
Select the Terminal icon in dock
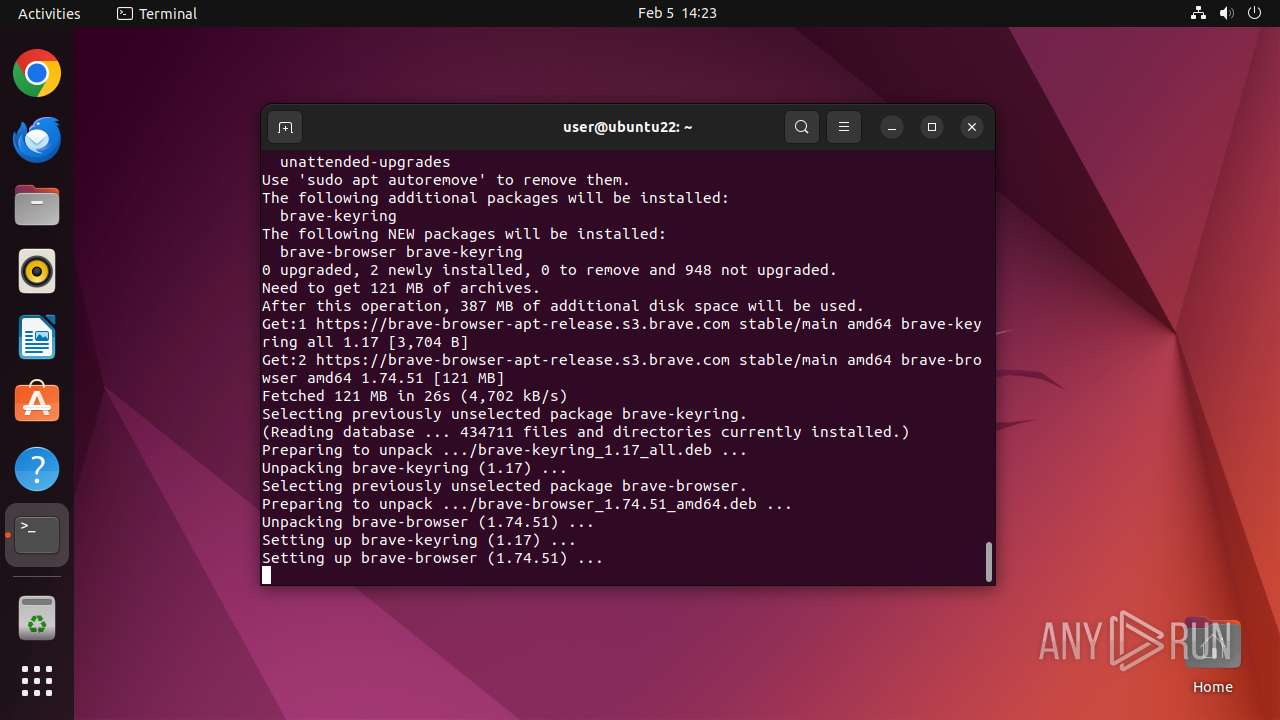pyautogui.click(x=37, y=535)
